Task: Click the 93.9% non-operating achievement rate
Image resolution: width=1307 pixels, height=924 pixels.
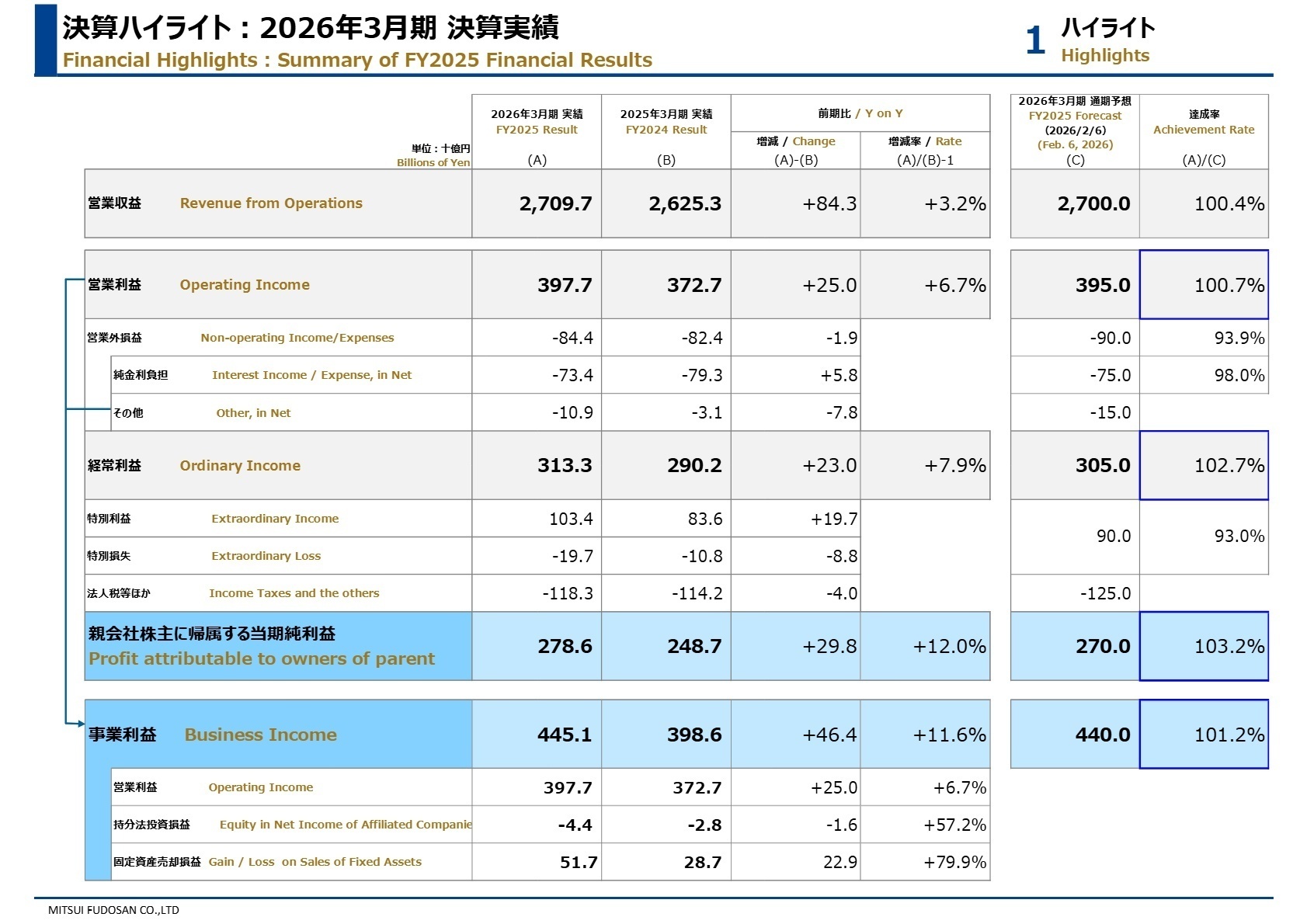Action: pyautogui.click(x=1239, y=338)
